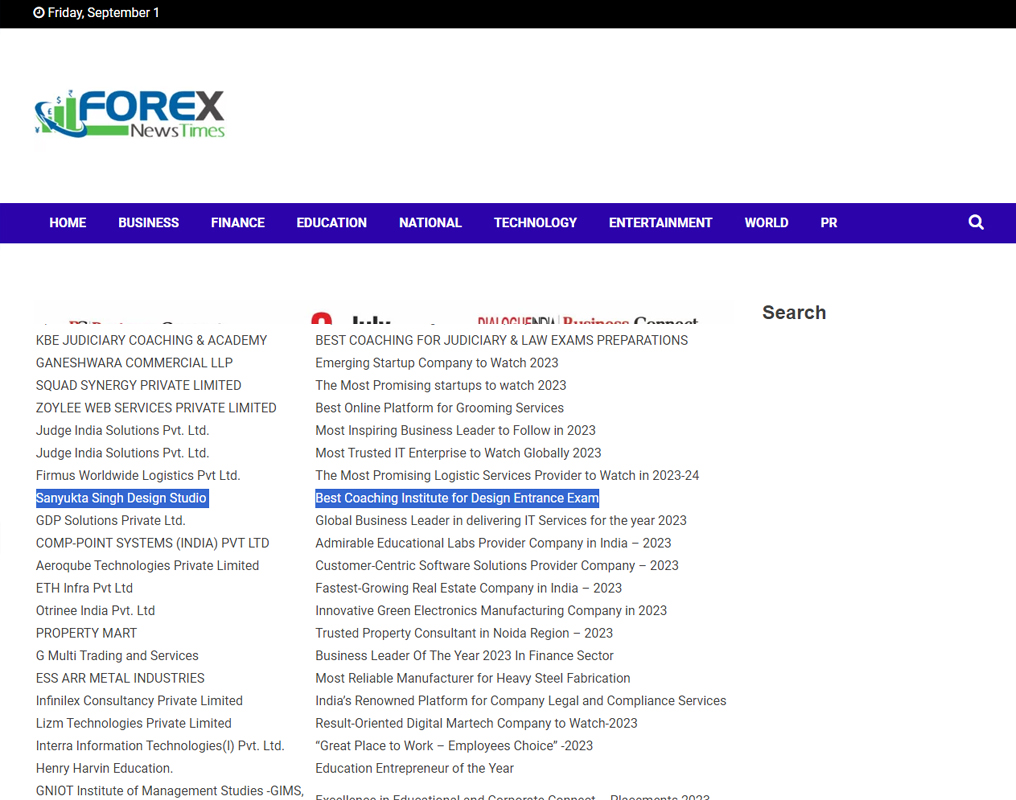Click The Most Promising startups to watch 2023
1016x800 pixels.
click(x=441, y=385)
